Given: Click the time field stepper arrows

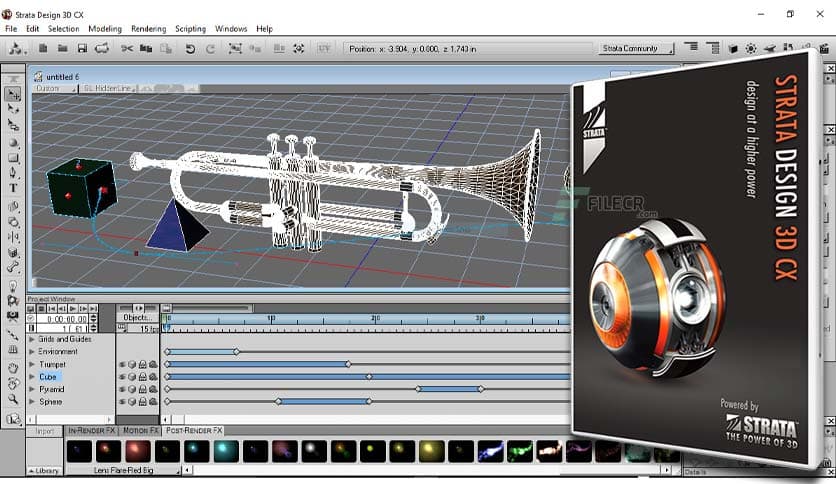Looking at the screenshot, I should point(94,319).
